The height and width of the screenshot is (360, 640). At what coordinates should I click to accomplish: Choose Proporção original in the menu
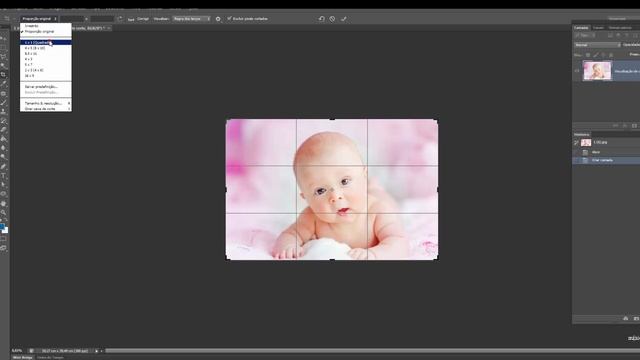(x=46, y=31)
